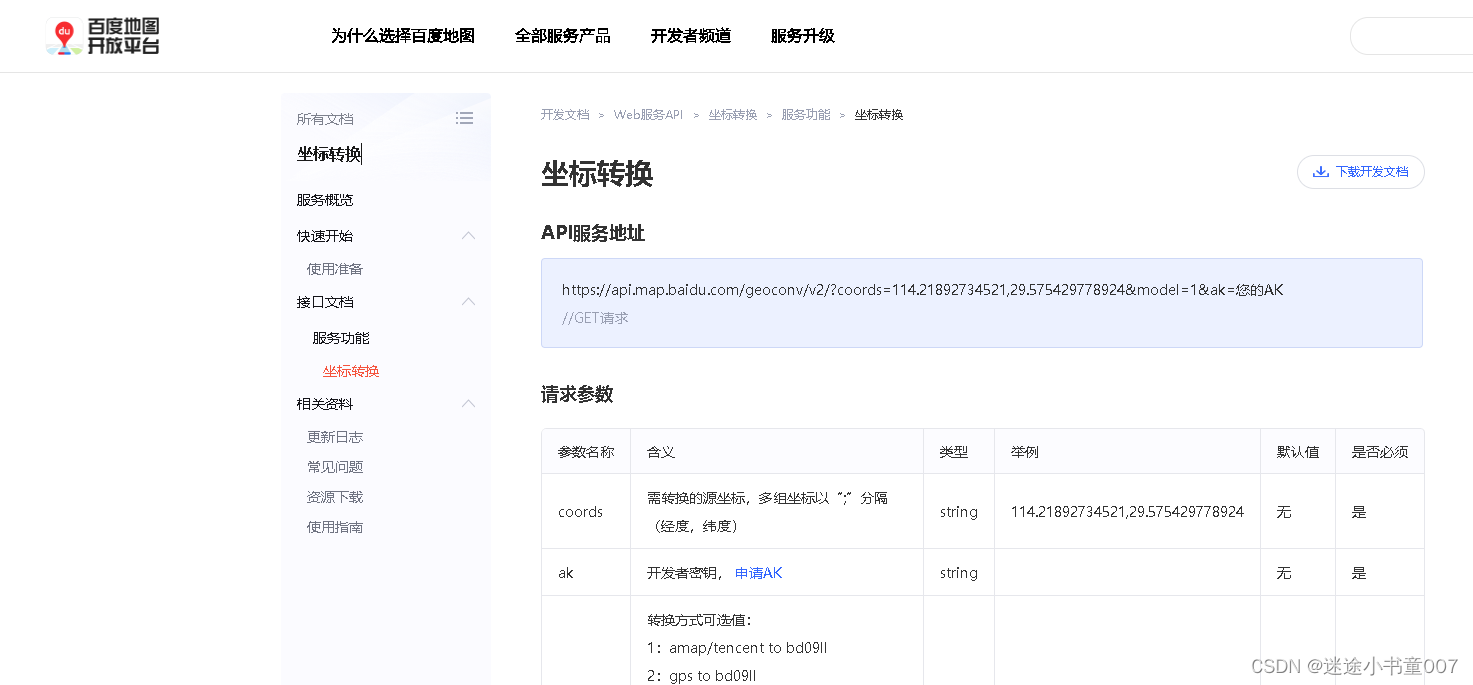Open 更新日志 in sidebar

335,437
